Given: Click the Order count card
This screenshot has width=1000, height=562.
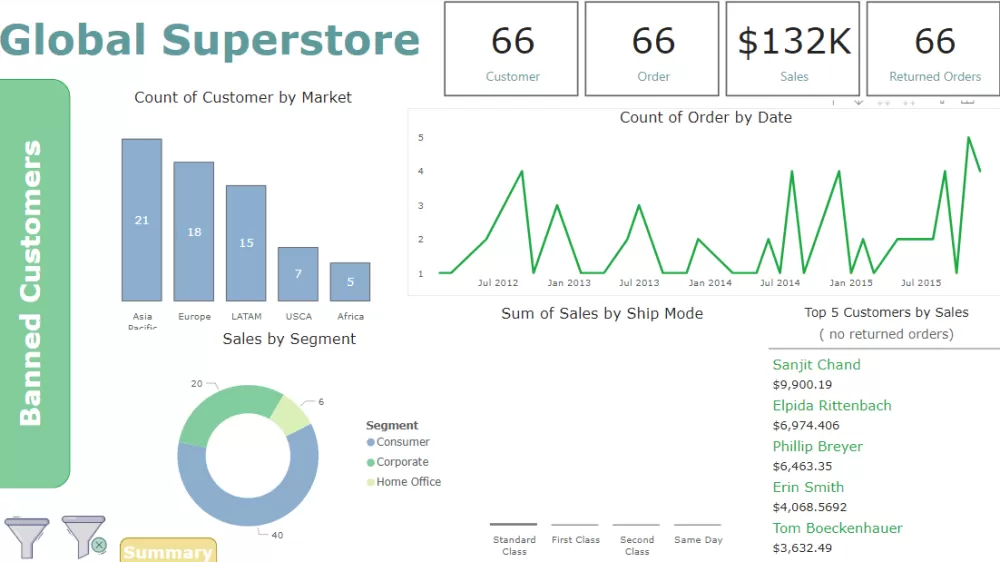Looking at the screenshot, I should point(652,48).
